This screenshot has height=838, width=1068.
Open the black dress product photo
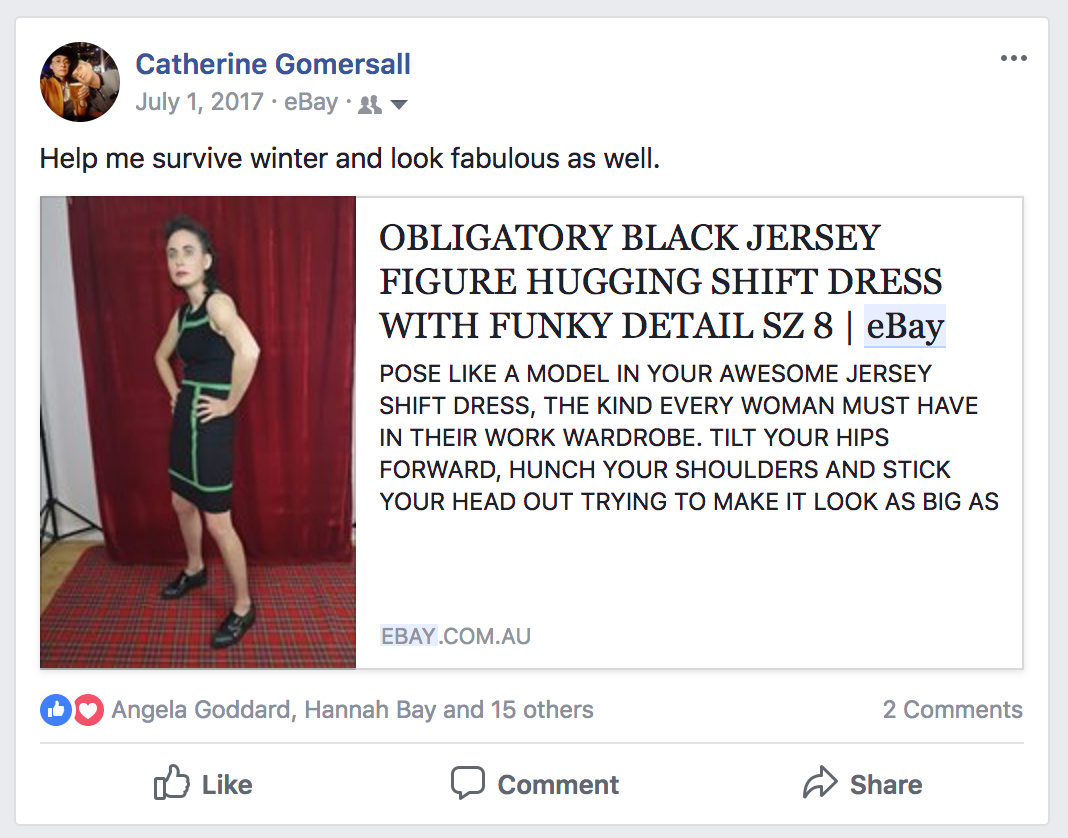[x=198, y=432]
